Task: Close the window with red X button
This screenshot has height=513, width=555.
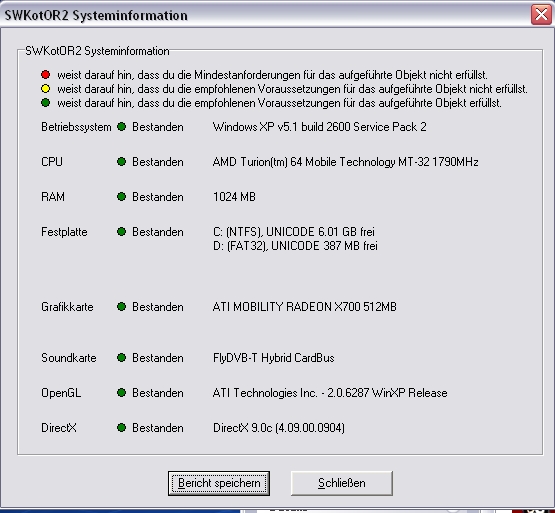Action: pyautogui.click(x=541, y=15)
